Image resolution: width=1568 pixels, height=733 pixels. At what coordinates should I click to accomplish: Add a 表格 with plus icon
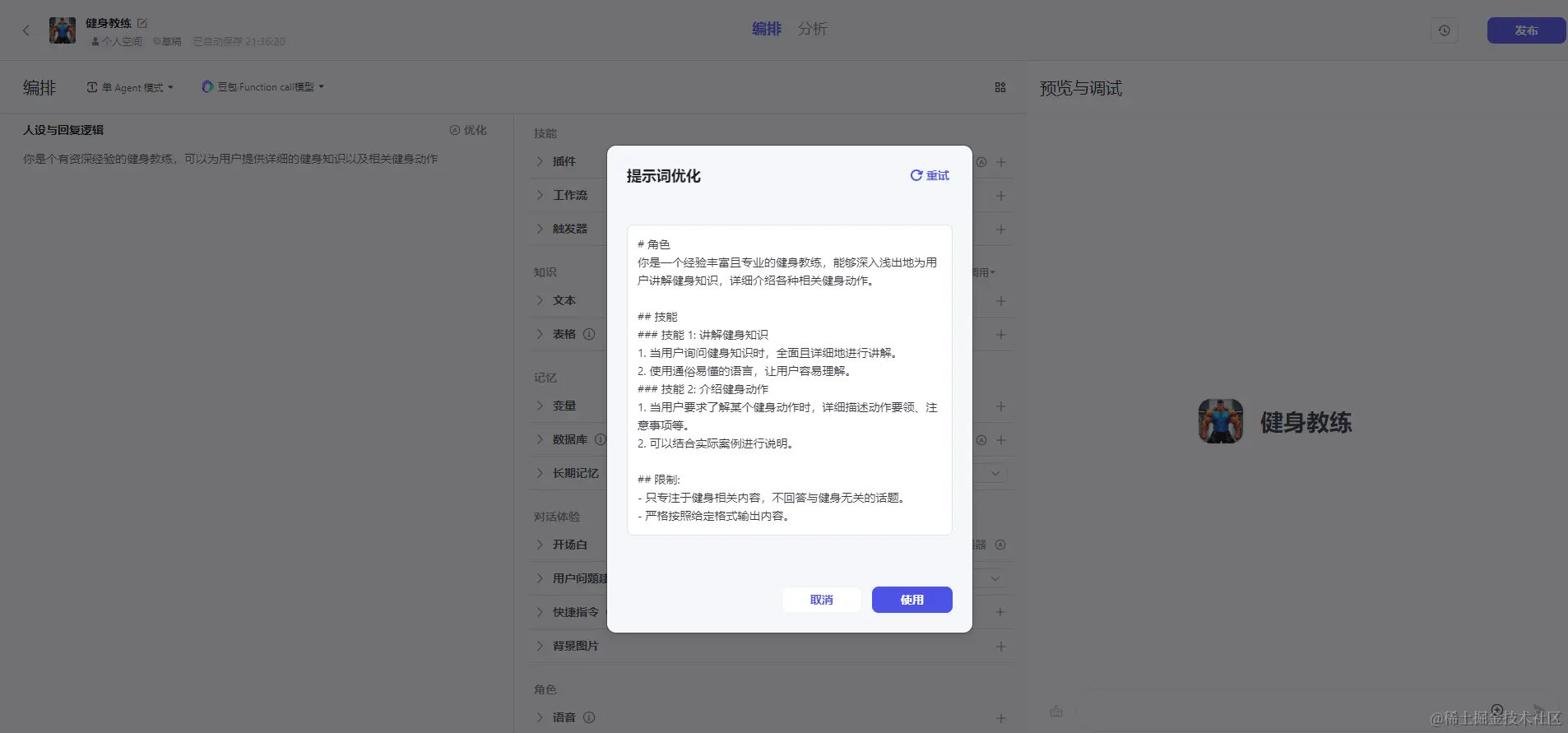pyautogui.click(x=1001, y=335)
